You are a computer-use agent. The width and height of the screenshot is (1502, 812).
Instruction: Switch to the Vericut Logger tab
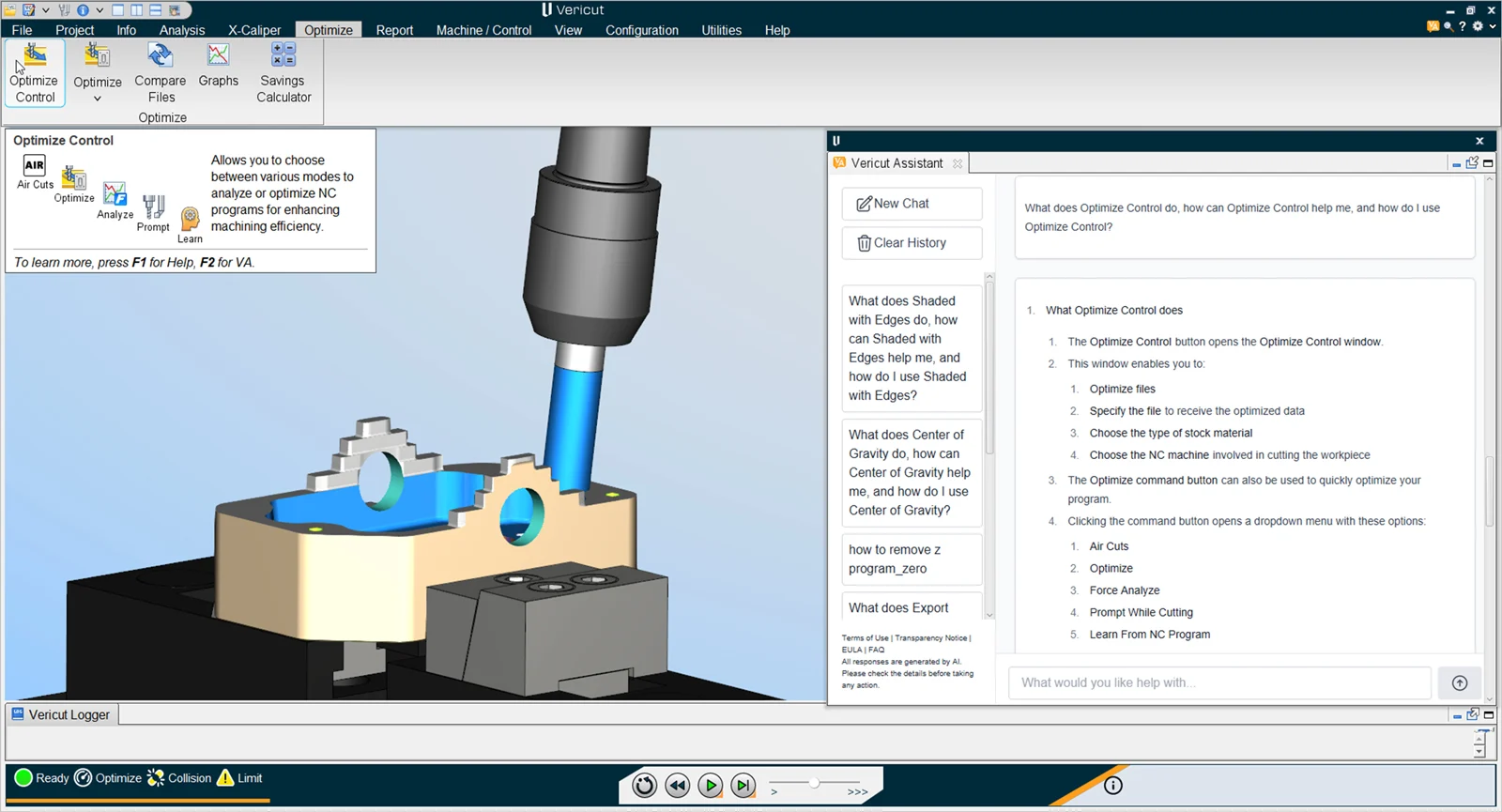point(61,714)
